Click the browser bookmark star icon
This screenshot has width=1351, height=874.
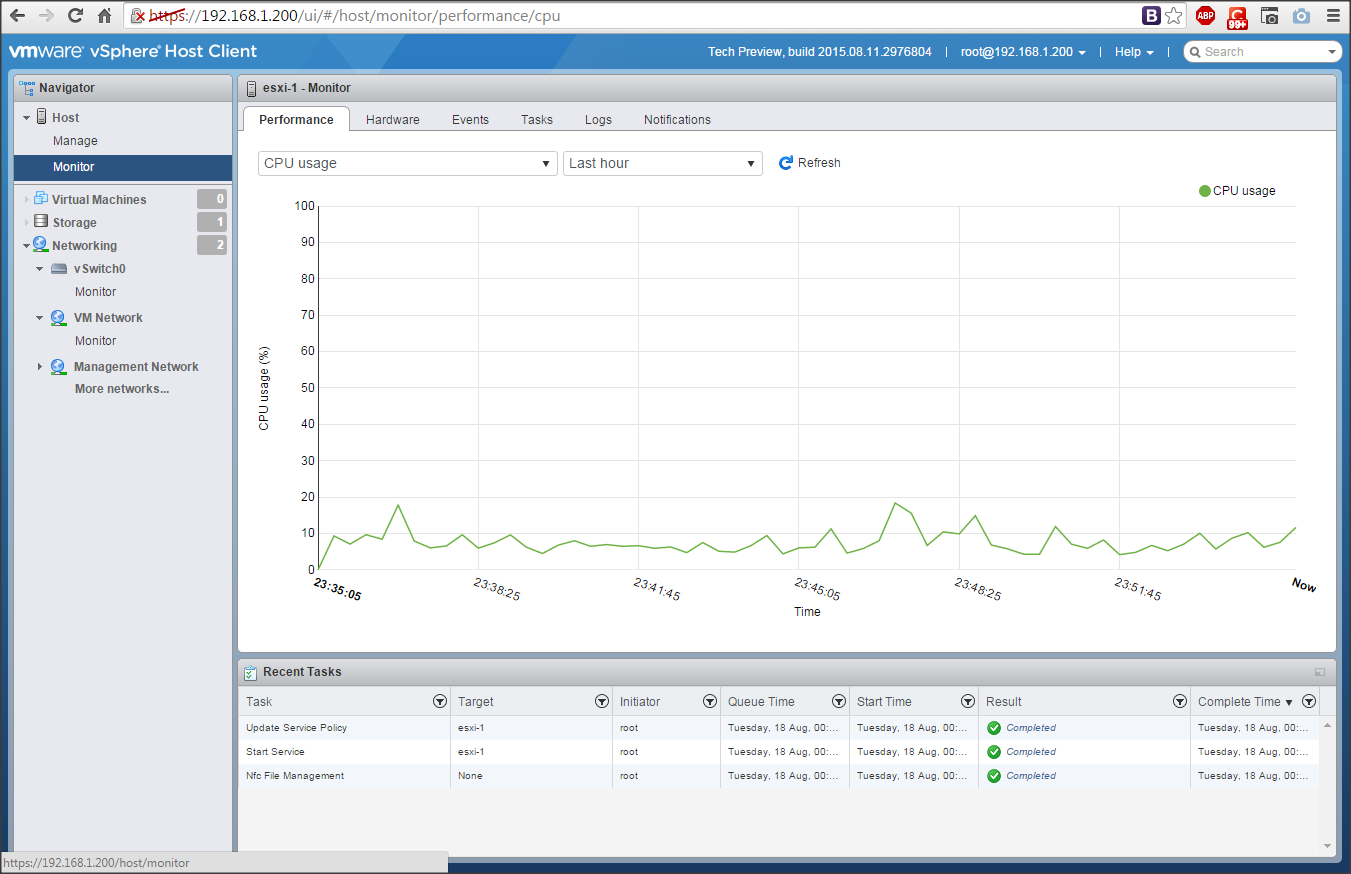click(x=1174, y=16)
